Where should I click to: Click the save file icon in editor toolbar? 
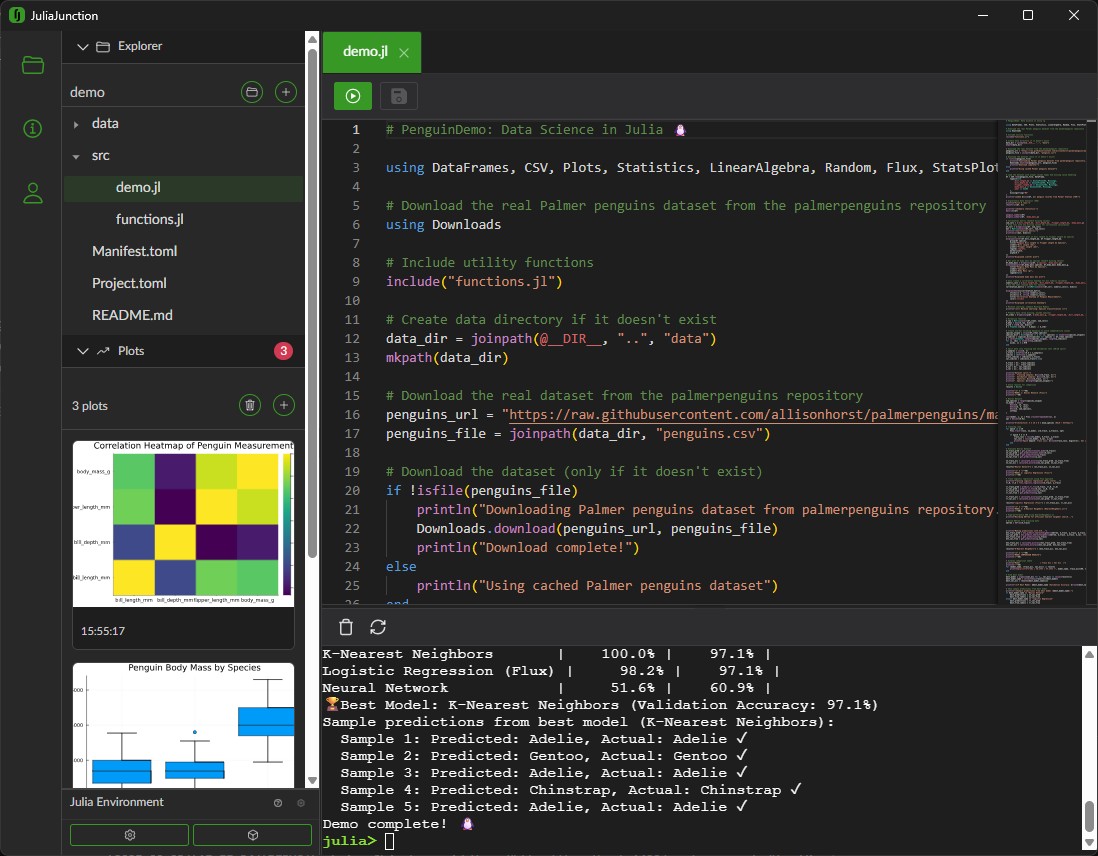pyautogui.click(x=398, y=96)
